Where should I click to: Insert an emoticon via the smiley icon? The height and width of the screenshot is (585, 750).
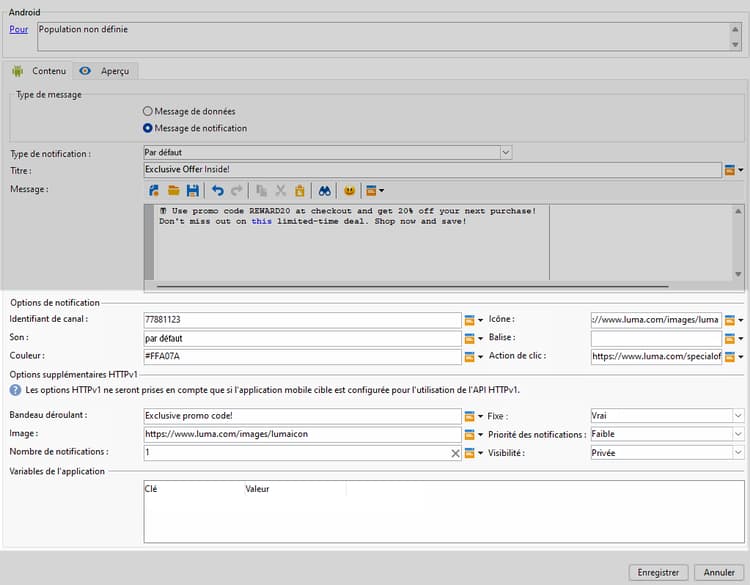350,191
